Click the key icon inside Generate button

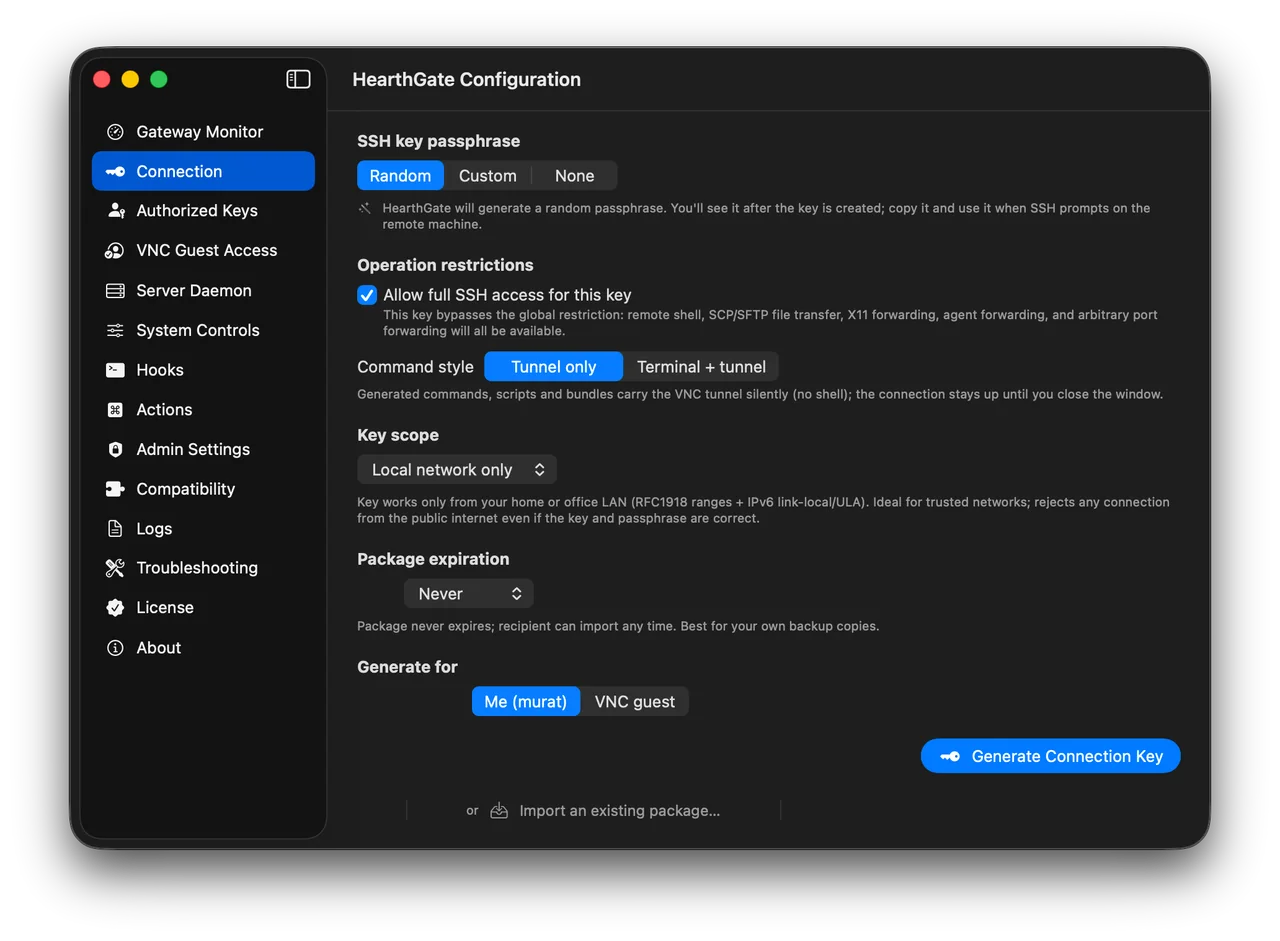(x=950, y=756)
